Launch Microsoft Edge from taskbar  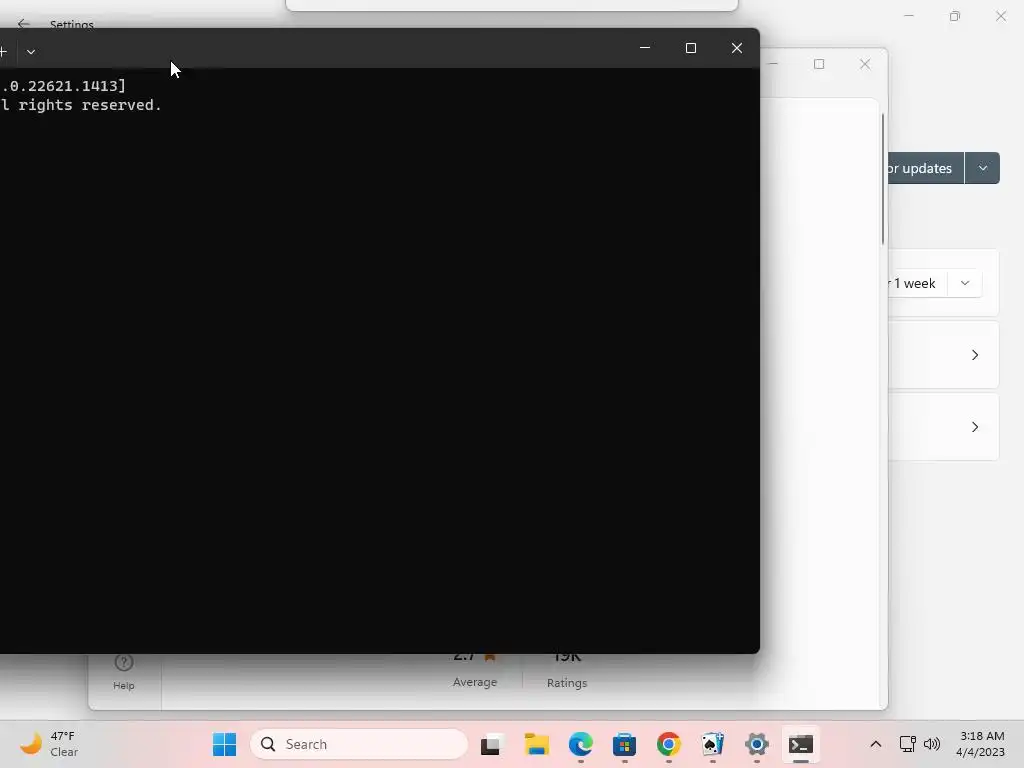(581, 744)
